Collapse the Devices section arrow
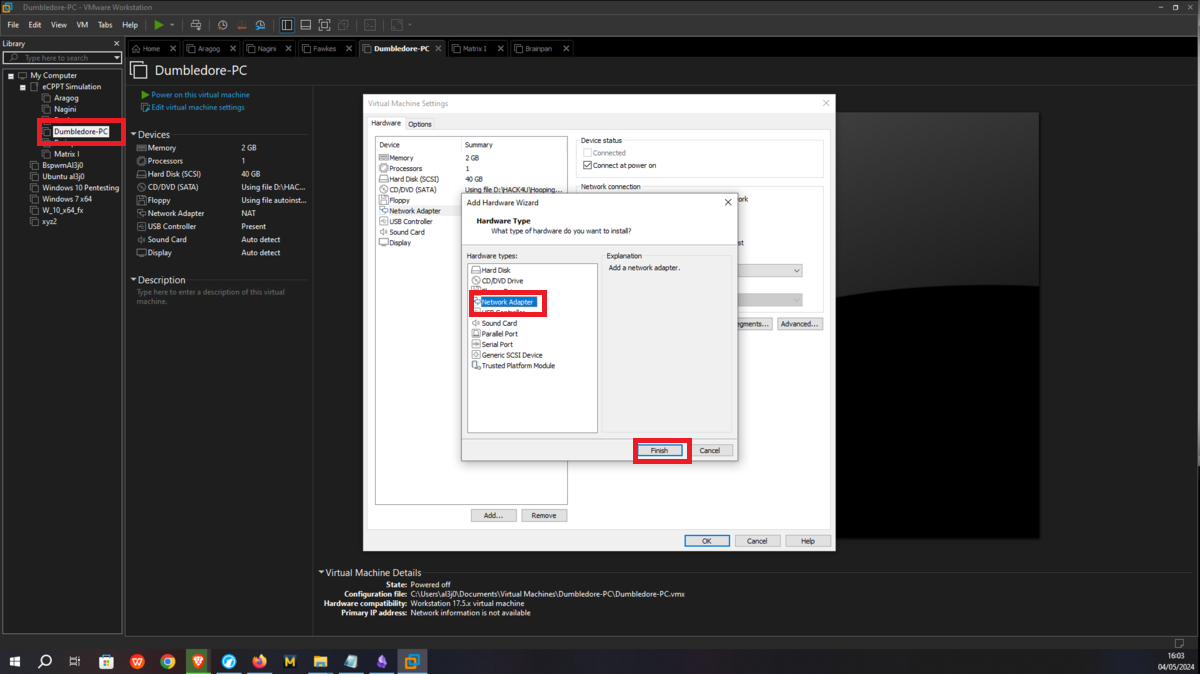Image resolution: width=1200 pixels, height=674 pixels. click(x=133, y=135)
